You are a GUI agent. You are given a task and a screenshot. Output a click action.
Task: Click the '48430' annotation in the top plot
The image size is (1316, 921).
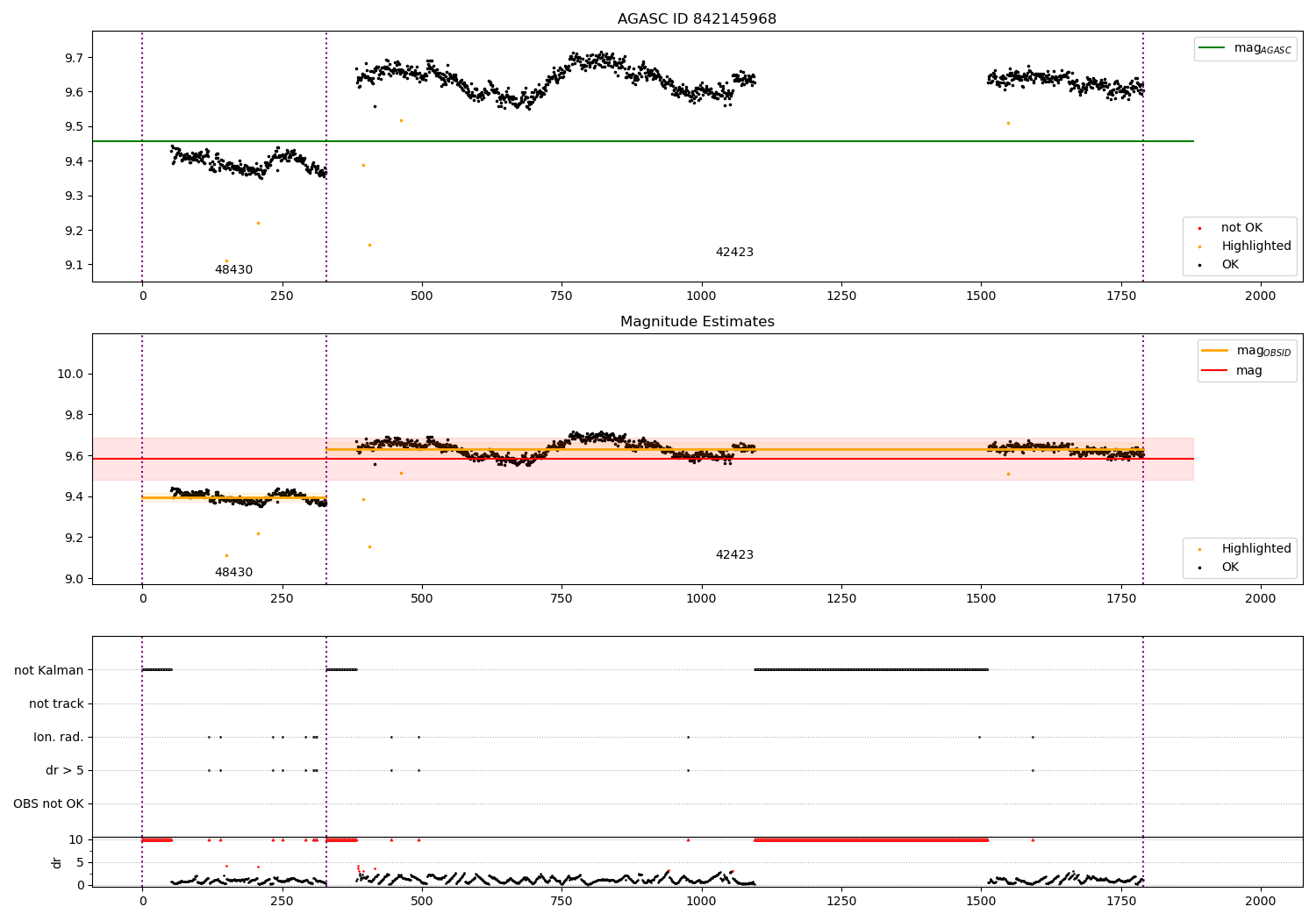[233, 270]
